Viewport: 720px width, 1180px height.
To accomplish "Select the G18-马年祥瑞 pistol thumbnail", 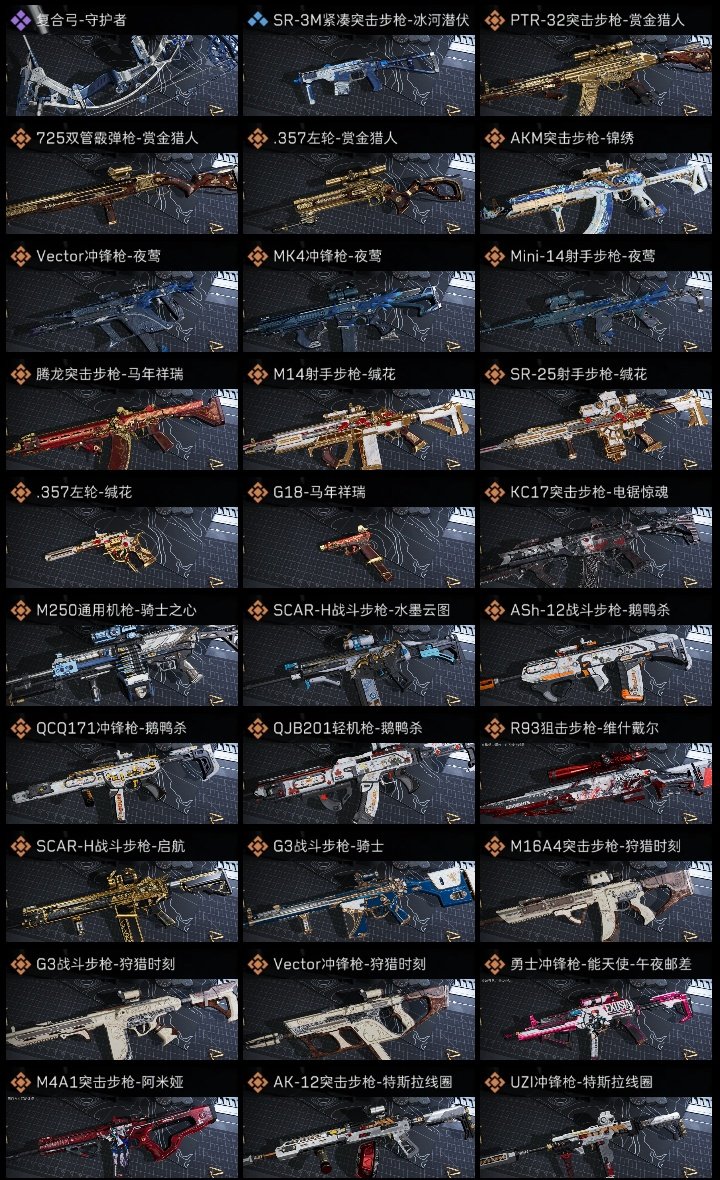I will [x=359, y=547].
